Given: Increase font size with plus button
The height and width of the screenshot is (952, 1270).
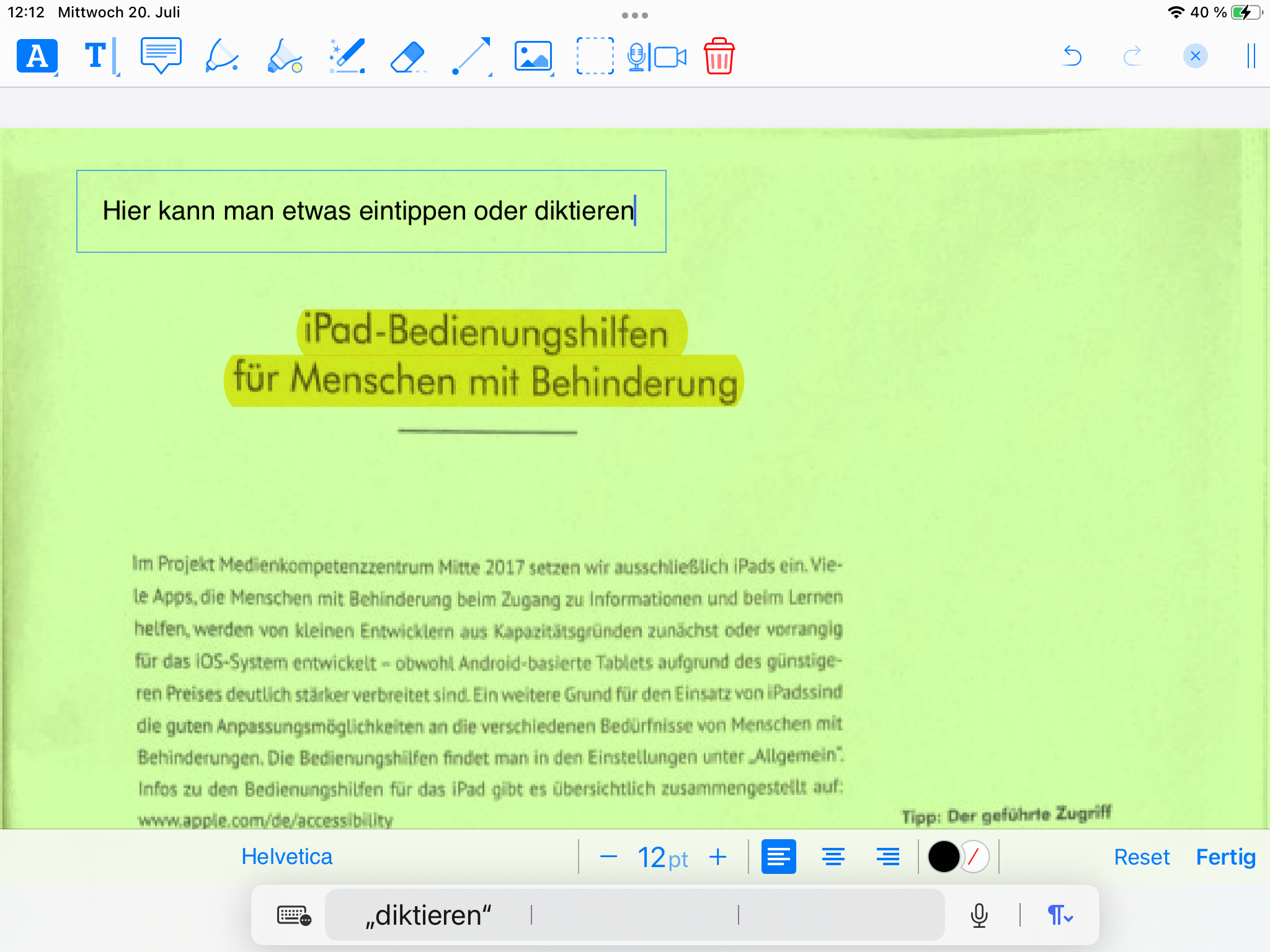Looking at the screenshot, I should click(717, 857).
